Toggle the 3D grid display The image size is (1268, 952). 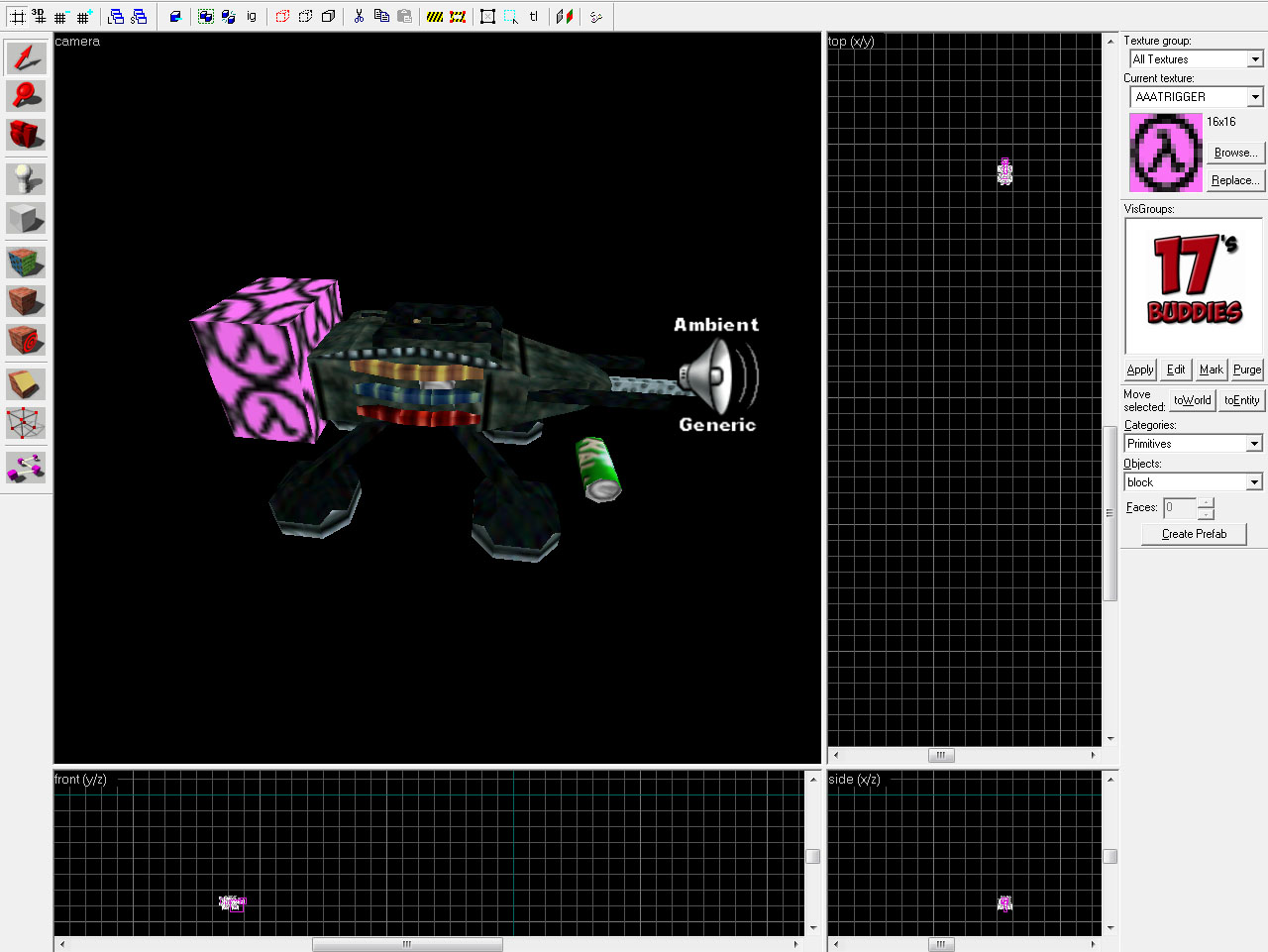[x=39, y=16]
